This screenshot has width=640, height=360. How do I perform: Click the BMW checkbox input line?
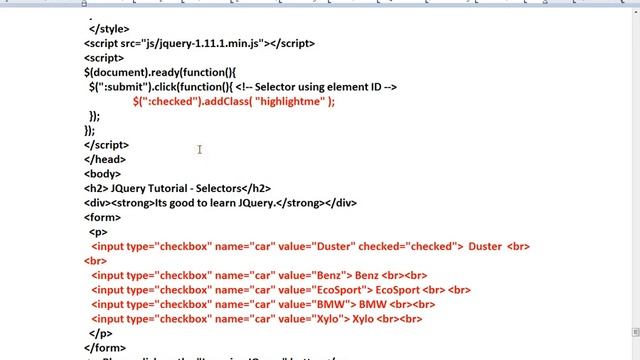pos(263,304)
